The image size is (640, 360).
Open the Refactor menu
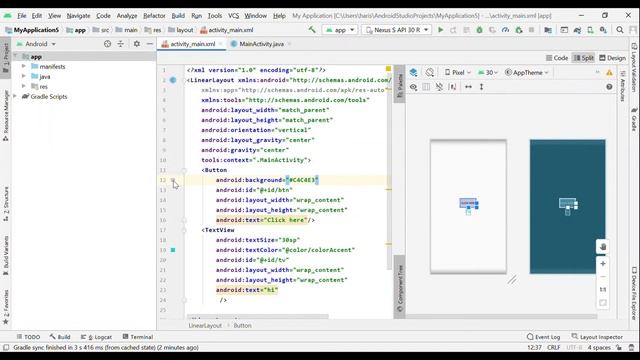pyautogui.click(x=154, y=16)
